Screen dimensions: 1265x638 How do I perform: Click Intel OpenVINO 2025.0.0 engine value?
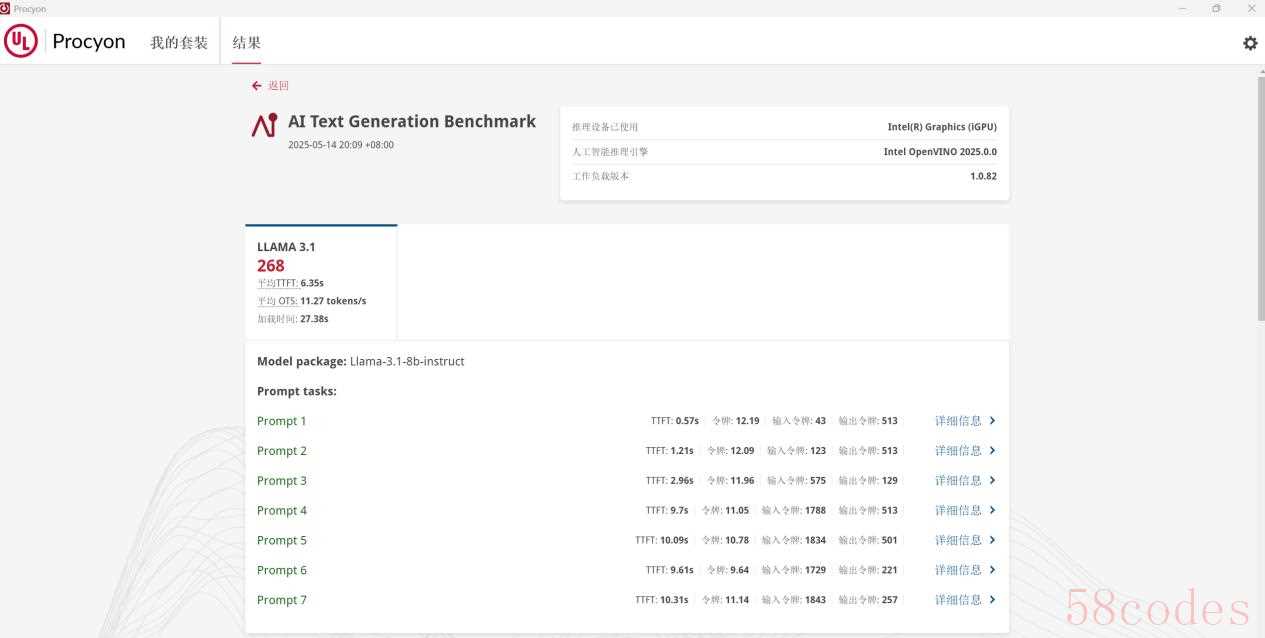point(940,152)
